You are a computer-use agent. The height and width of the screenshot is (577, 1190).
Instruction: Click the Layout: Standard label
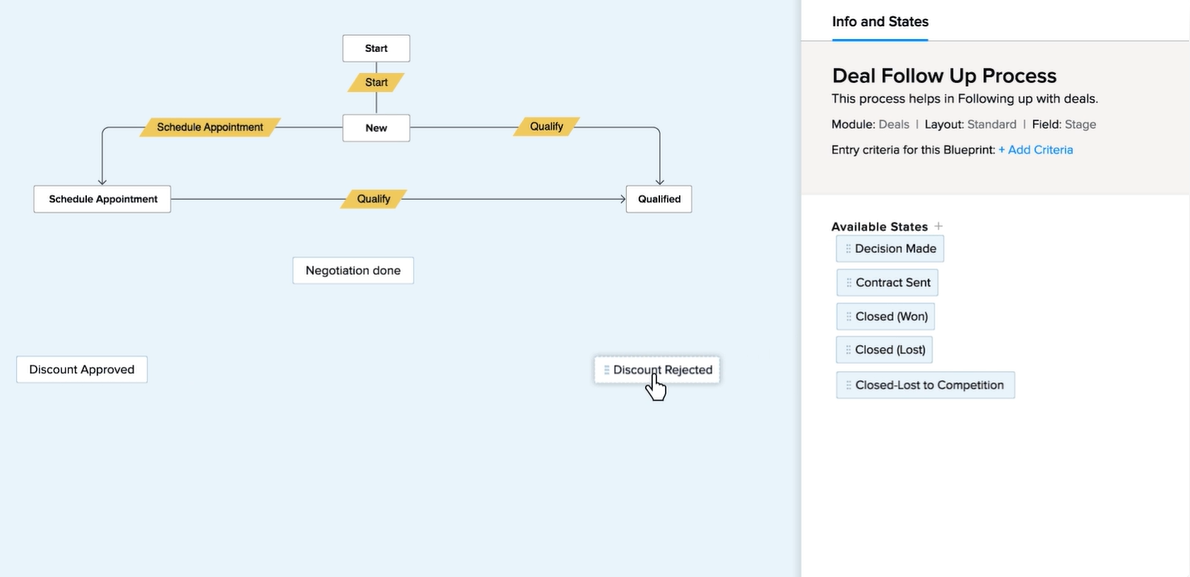coord(970,125)
